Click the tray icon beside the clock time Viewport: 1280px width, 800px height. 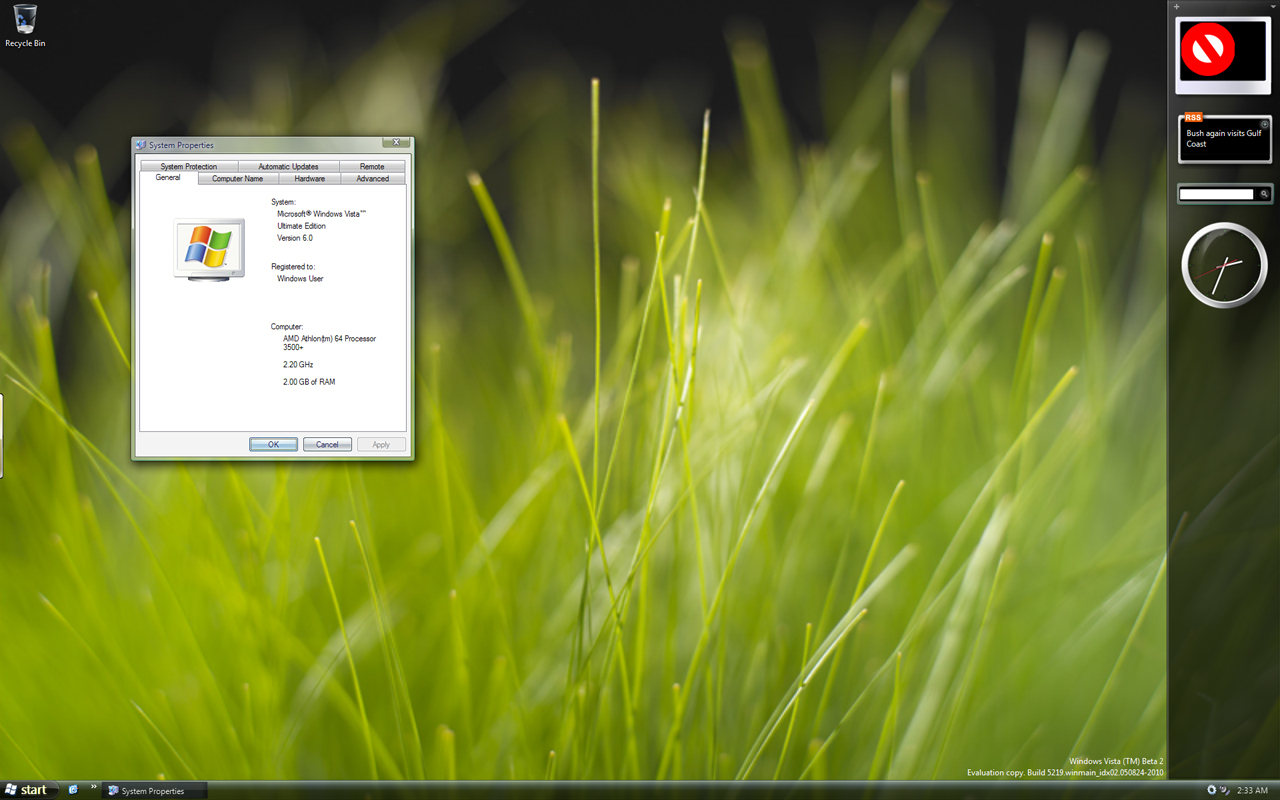(x=1225, y=790)
